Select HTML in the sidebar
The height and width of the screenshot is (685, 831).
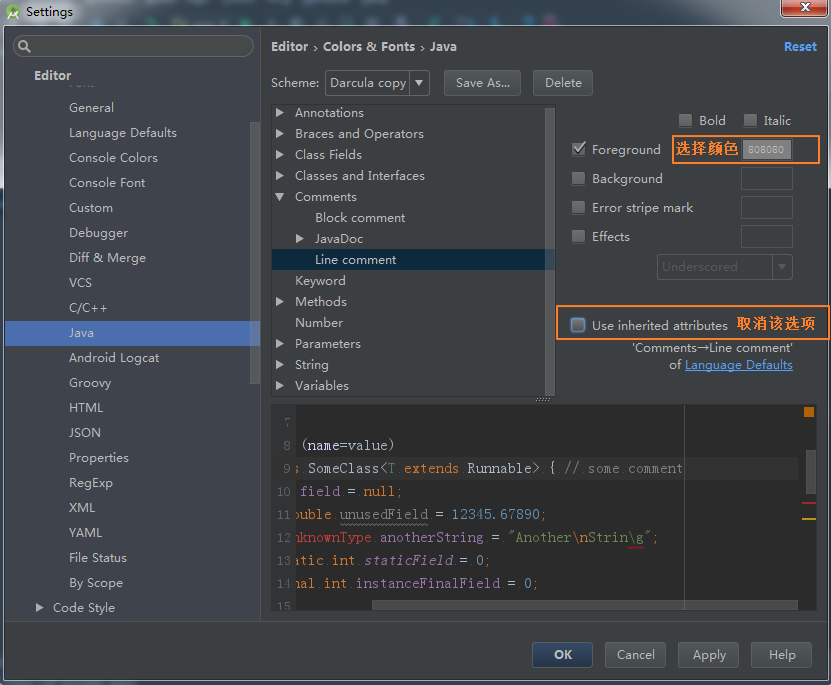point(86,407)
